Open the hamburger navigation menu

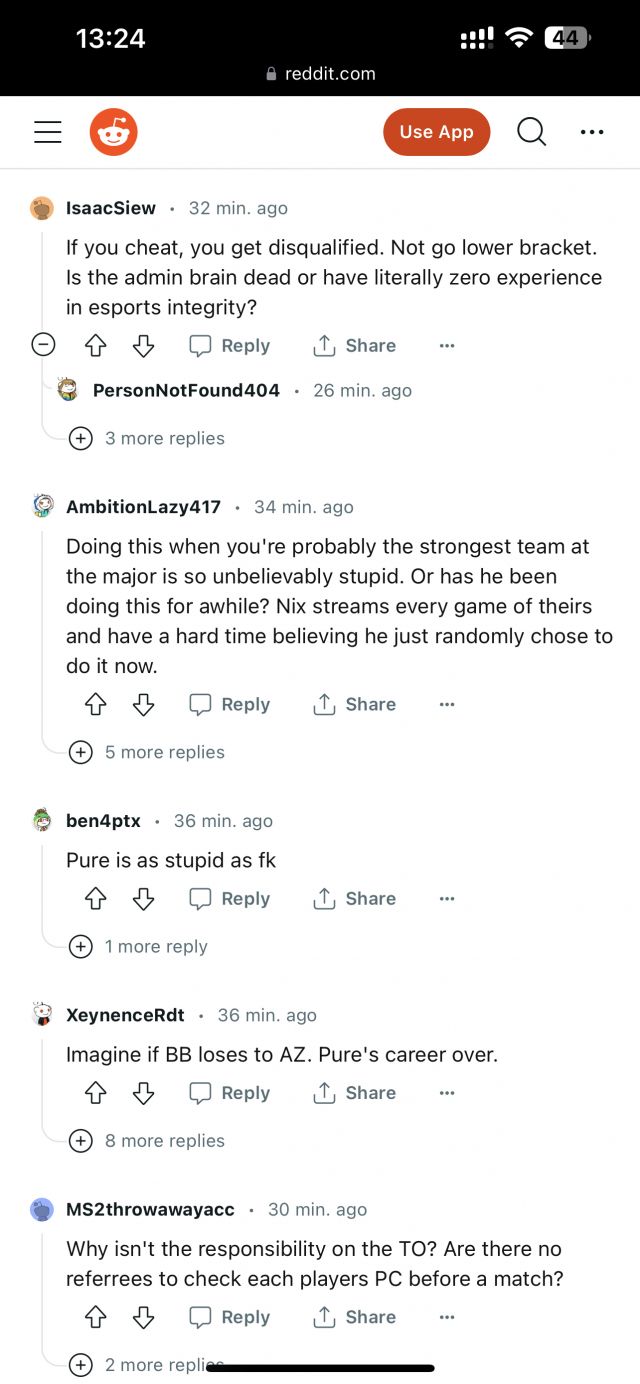click(x=47, y=131)
